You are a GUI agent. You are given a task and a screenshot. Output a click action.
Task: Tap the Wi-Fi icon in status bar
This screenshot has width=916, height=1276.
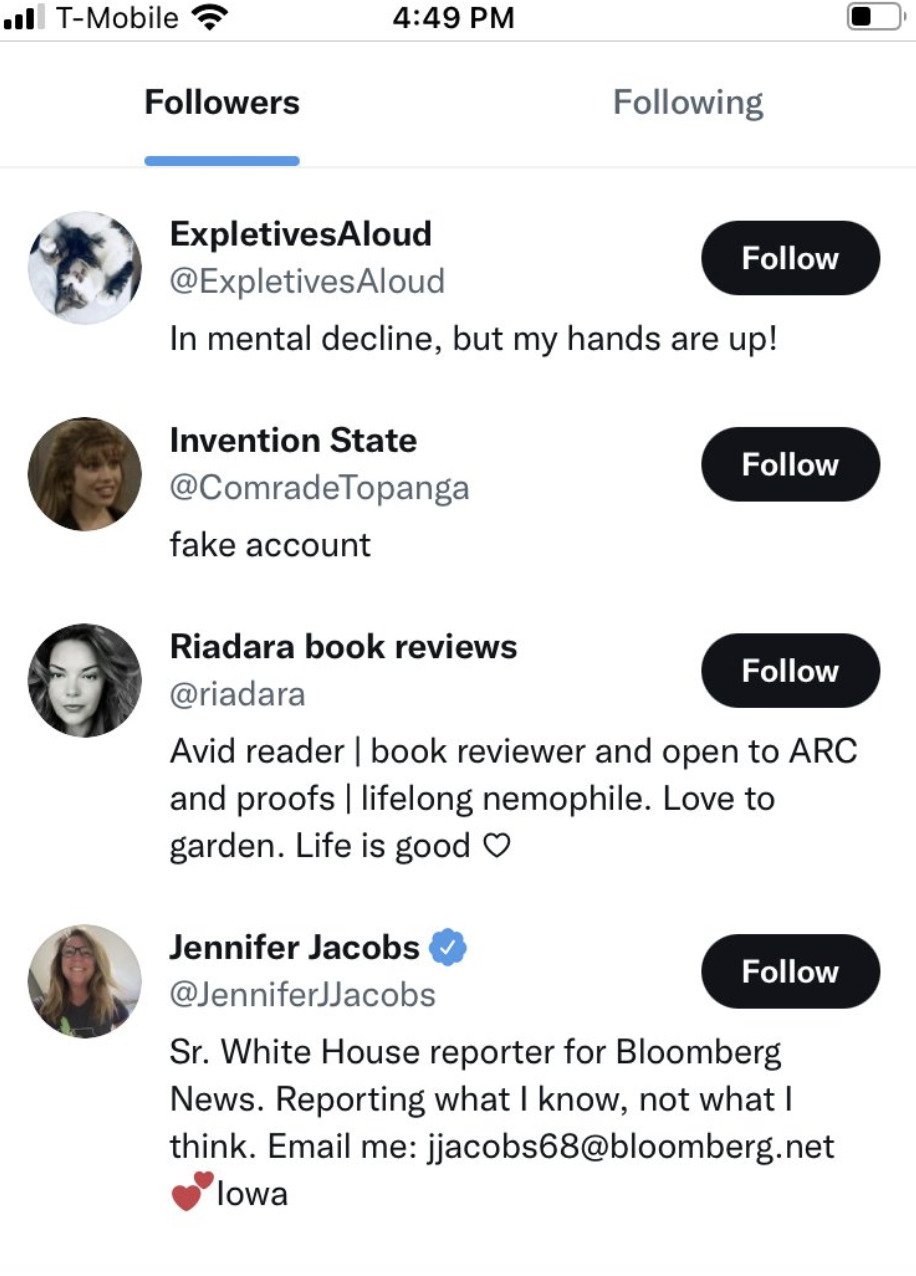[209, 18]
